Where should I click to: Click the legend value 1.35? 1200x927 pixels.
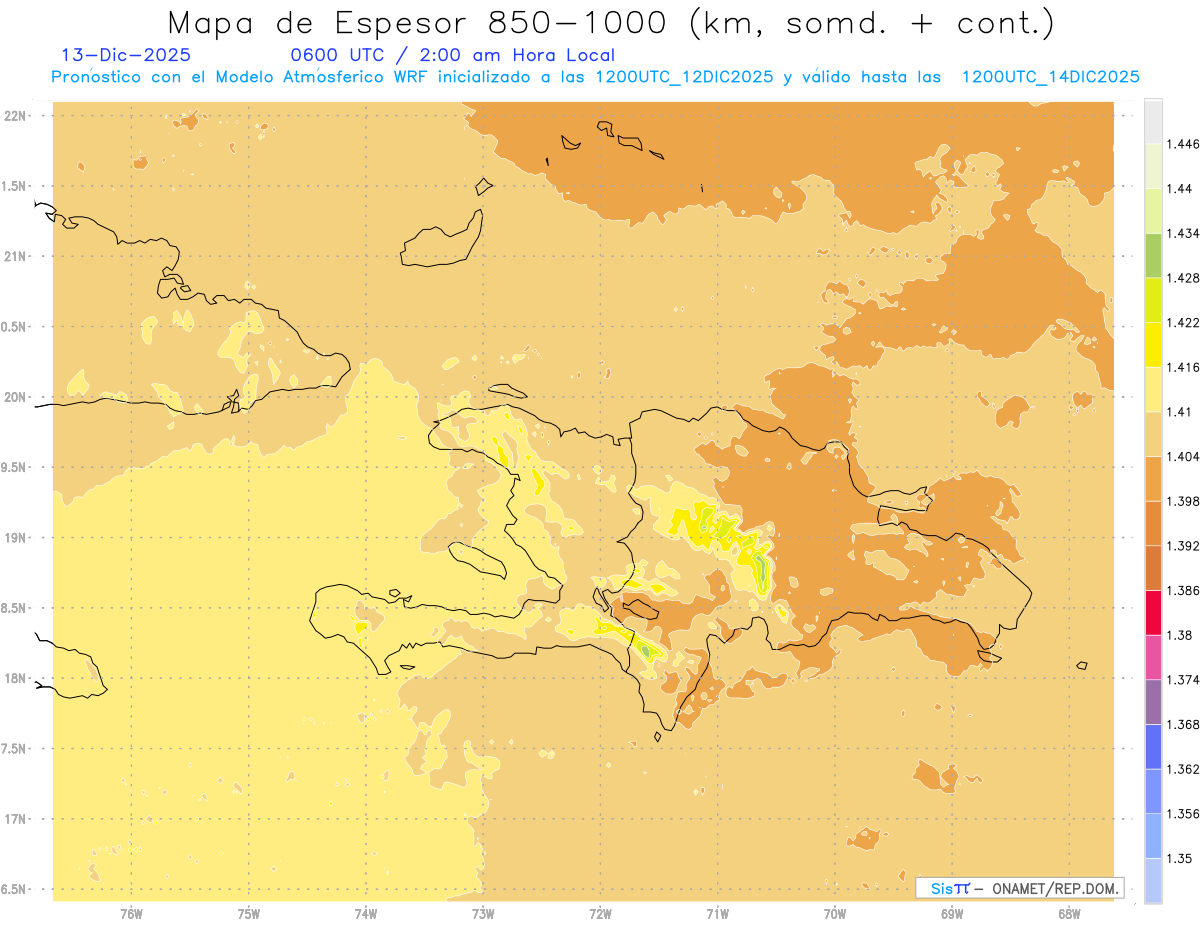pos(1180,858)
